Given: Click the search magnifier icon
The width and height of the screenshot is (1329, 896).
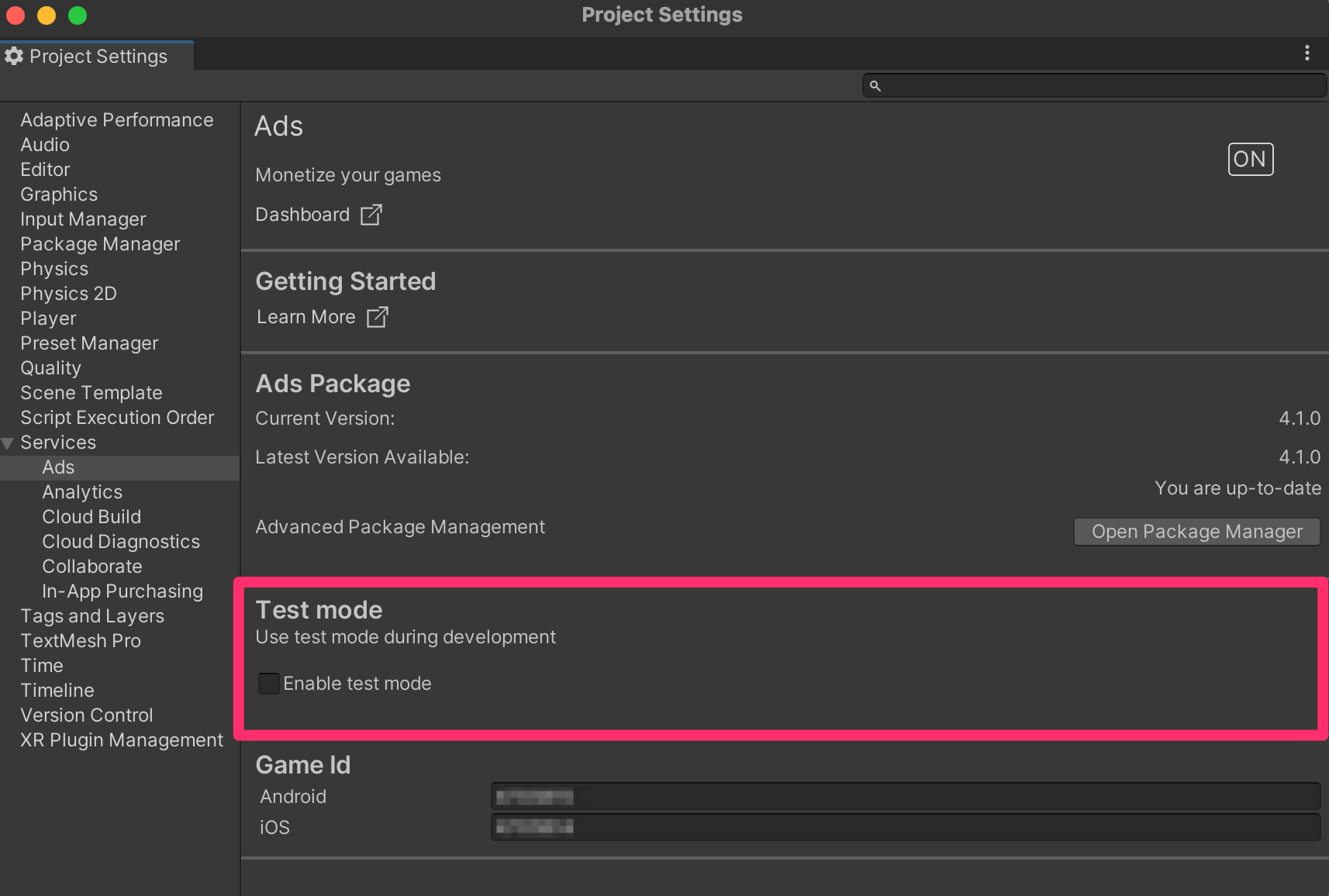Looking at the screenshot, I should coord(875,86).
